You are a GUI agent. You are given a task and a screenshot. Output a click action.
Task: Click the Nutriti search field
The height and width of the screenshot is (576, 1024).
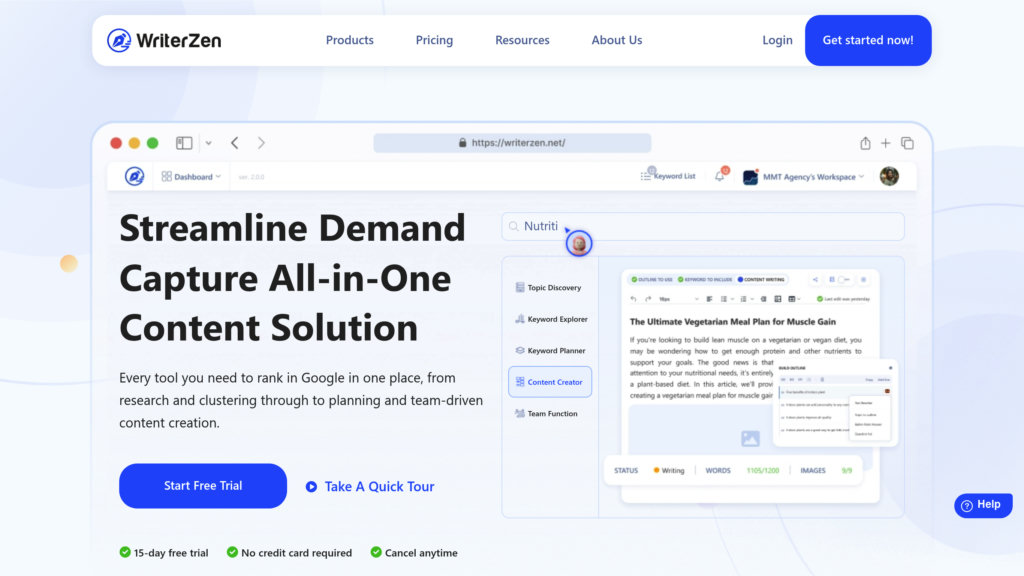point(703,226)
